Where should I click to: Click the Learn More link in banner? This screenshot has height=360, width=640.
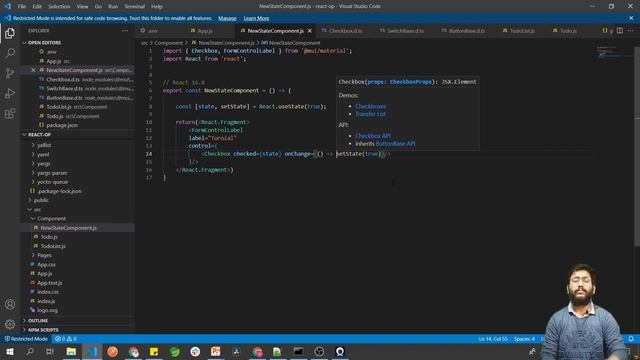click(256, 18)
